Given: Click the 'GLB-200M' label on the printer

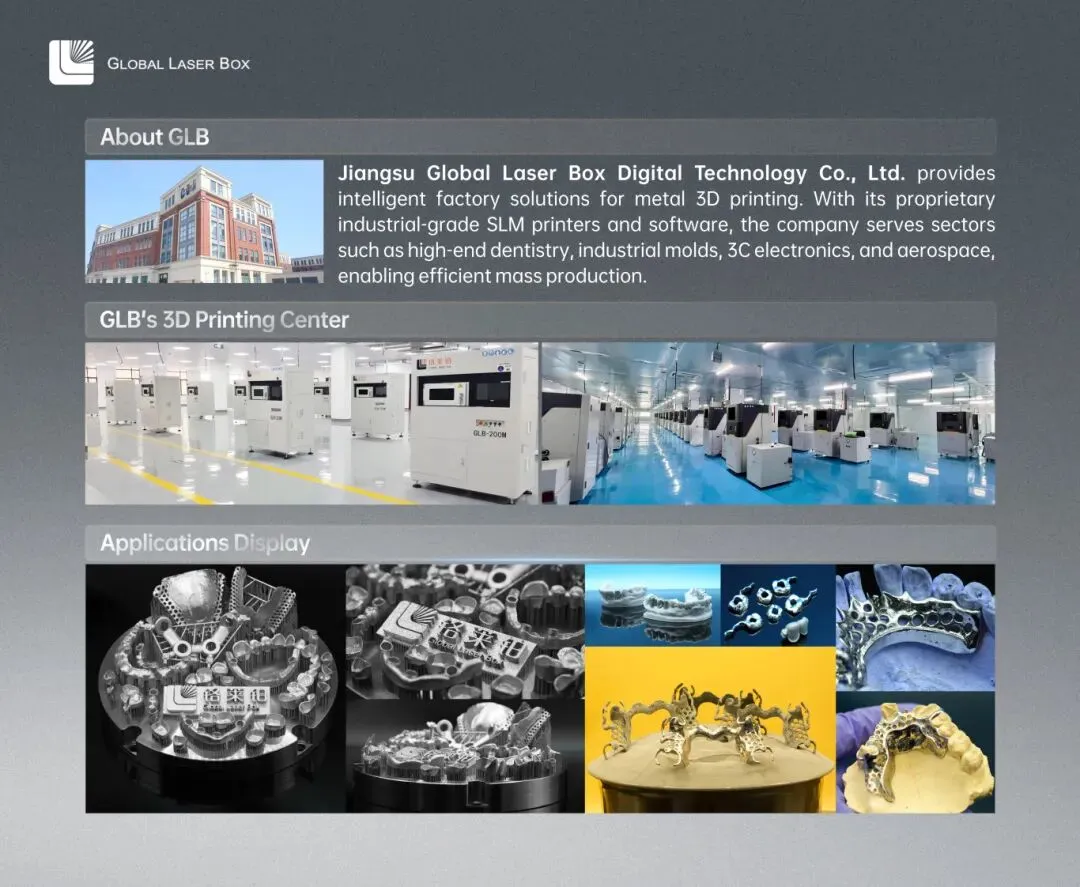Looking at the screenshot, I should (490, 433).
